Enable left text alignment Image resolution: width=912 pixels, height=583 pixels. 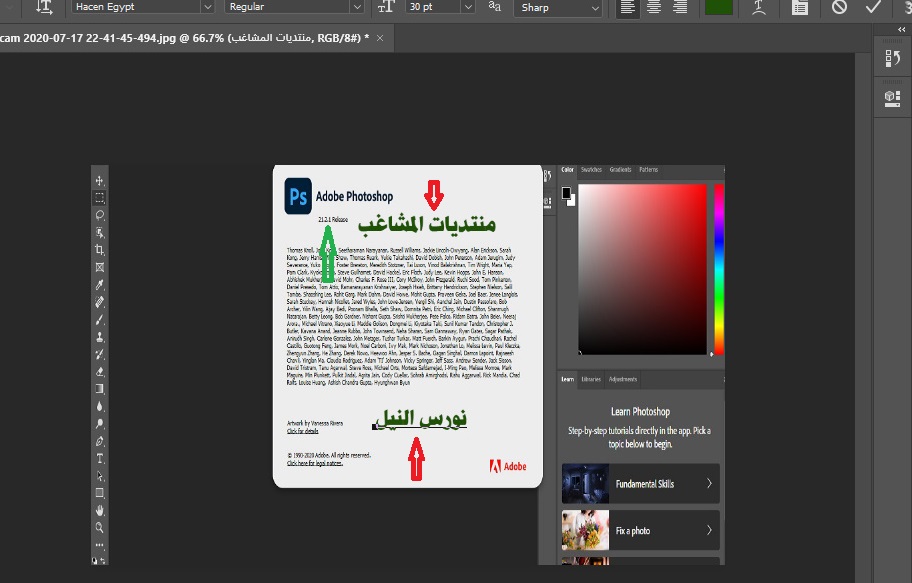click(x=628, y=7)
